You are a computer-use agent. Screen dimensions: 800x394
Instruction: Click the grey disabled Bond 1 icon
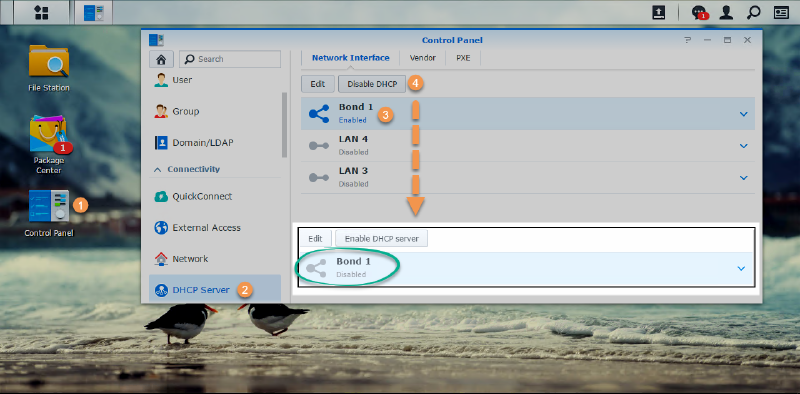click(x=316, y=268)
